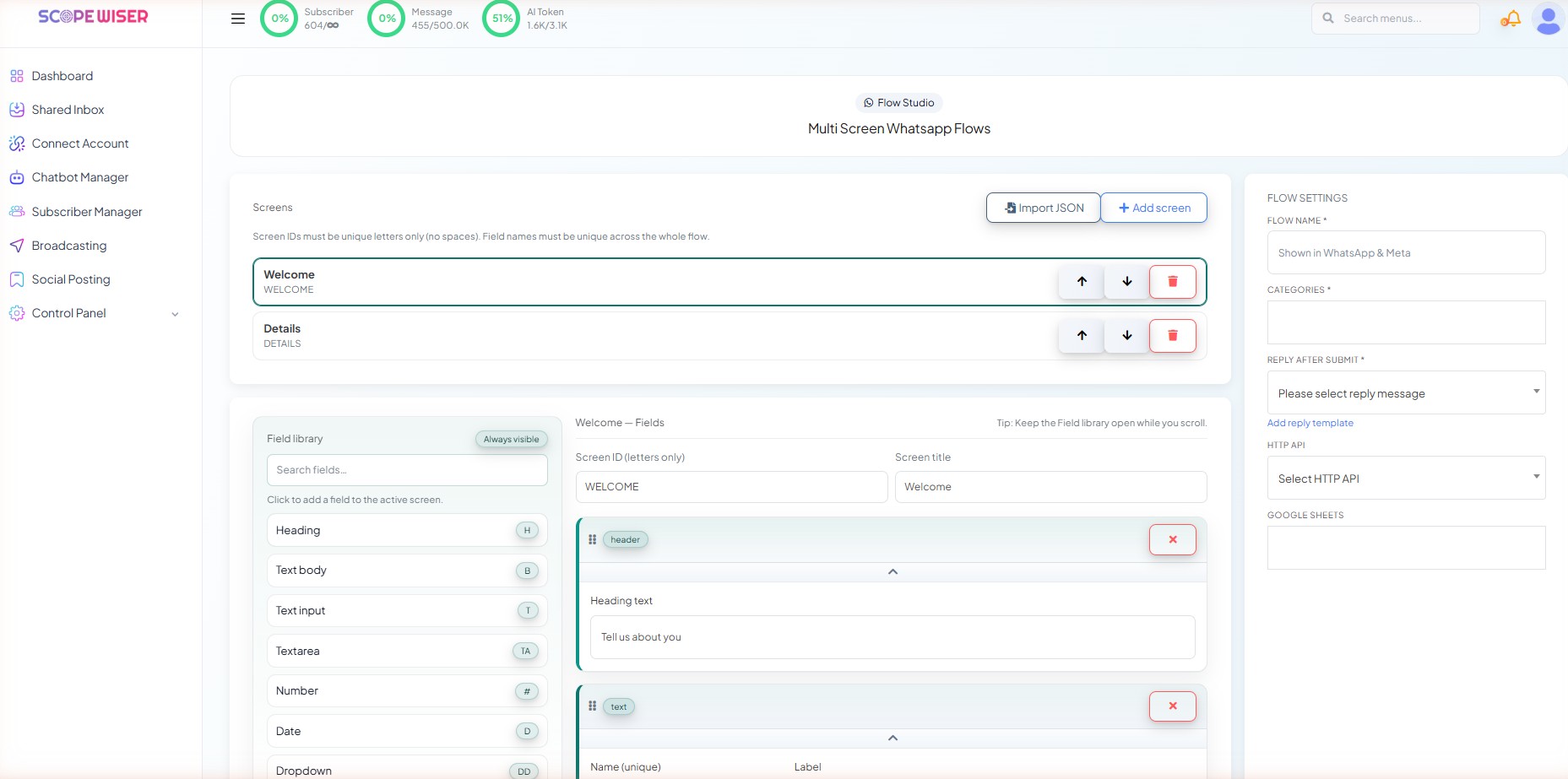Screen dimensions: 1568x779
Task: Delete the Welcome screen
Action: [1173, 282]
